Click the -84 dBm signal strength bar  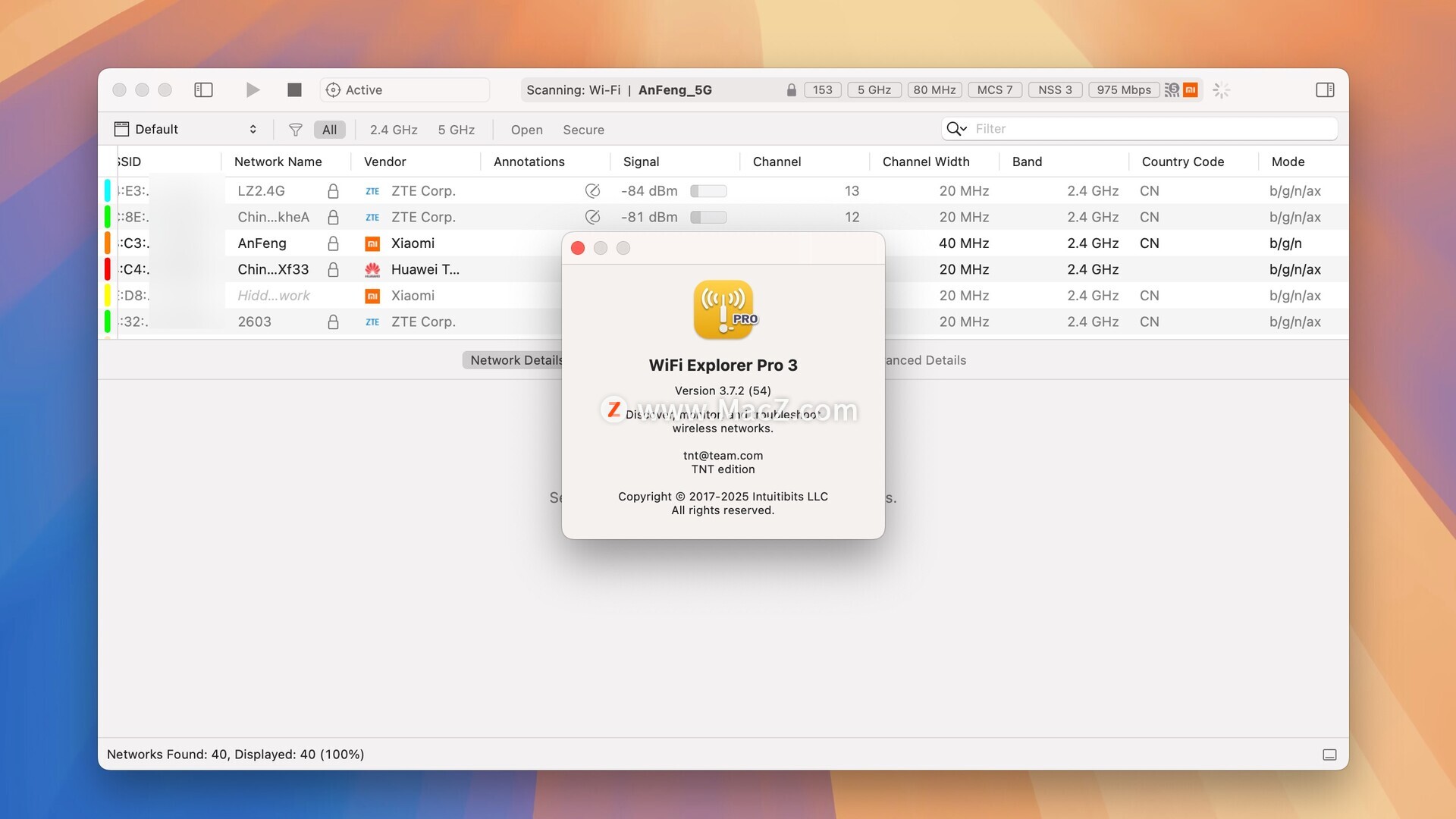tap(708, 191)
